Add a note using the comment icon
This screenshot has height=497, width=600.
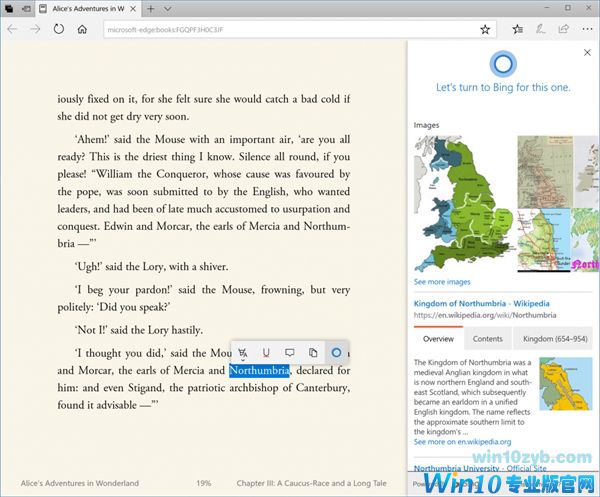coord(289,352)
